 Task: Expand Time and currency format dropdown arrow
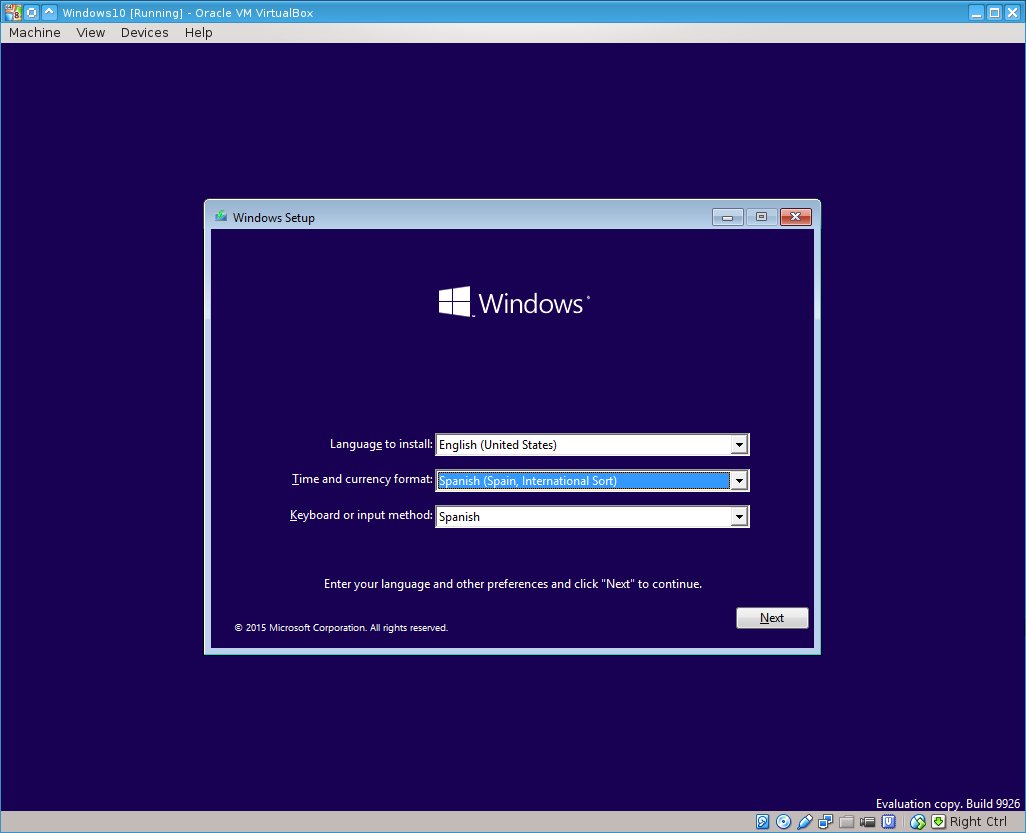(x=739, y=481)
